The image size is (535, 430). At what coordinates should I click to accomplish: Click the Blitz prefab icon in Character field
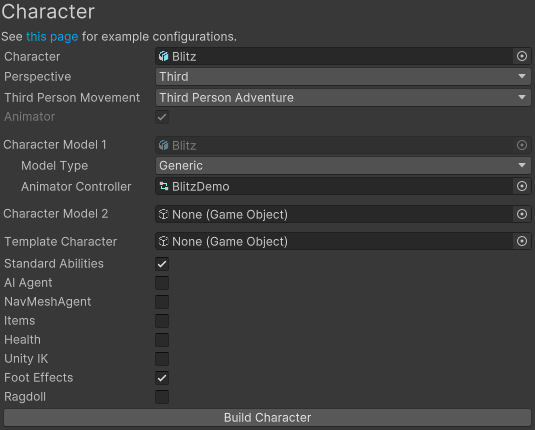(164, 56)
